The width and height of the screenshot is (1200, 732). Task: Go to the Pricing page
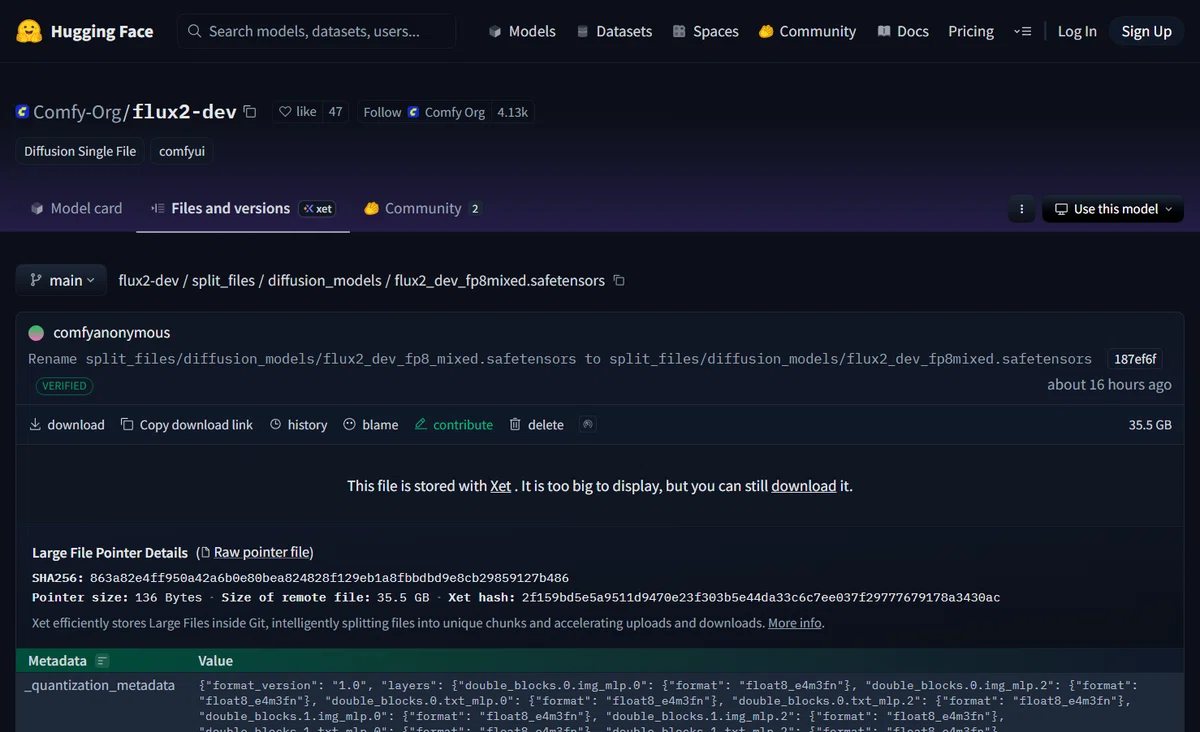971,31
